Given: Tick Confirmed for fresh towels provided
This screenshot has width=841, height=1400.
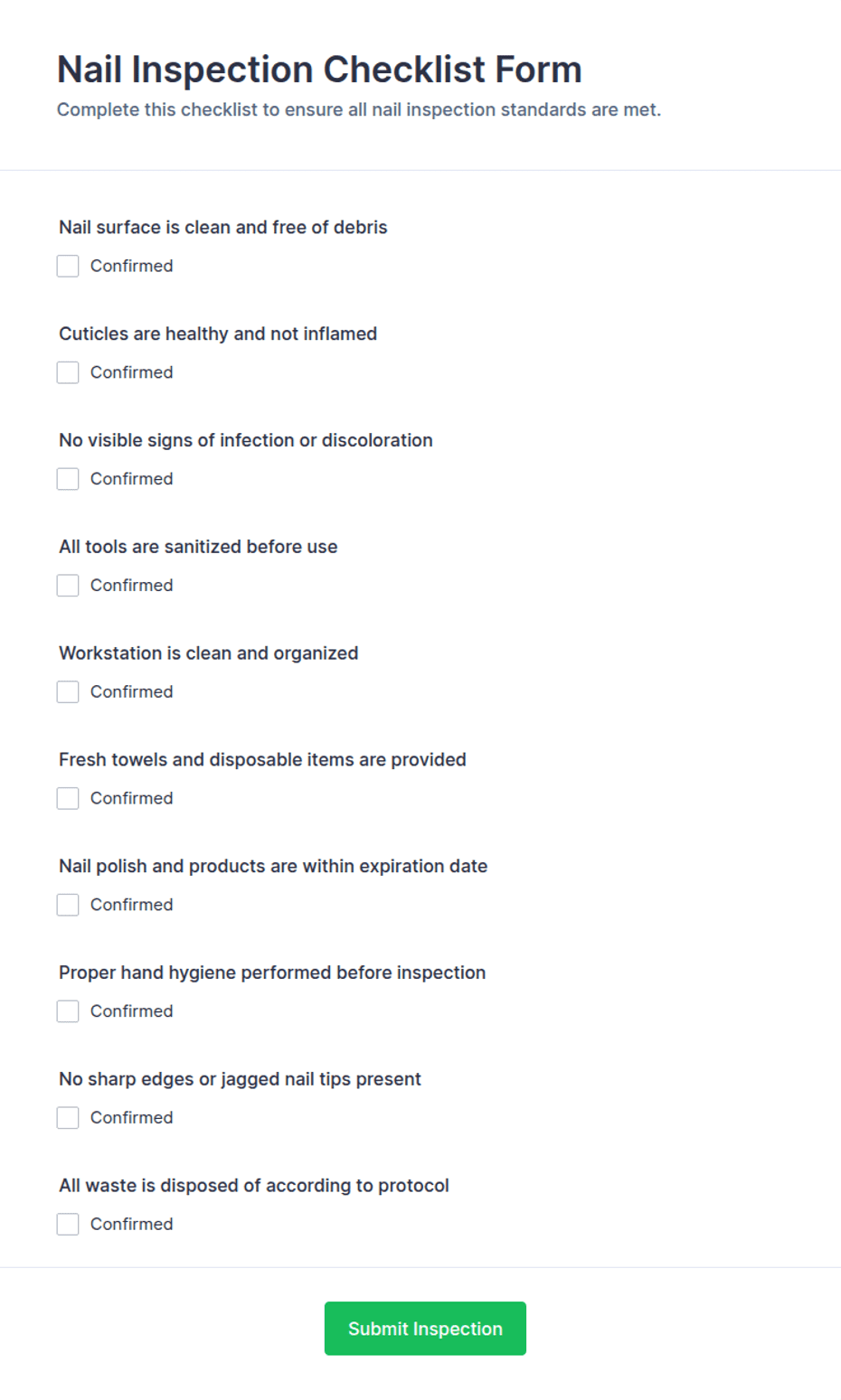Looking at the screenshot, I should 68,798.
